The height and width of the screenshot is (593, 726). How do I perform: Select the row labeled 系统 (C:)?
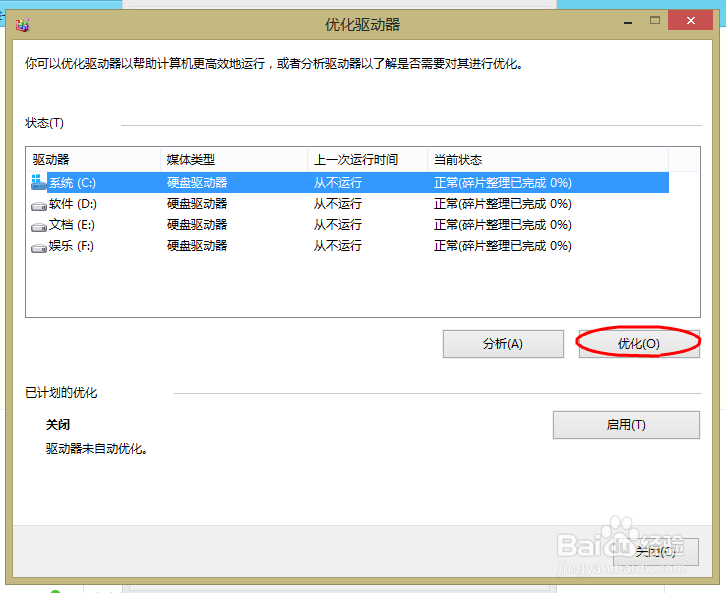[x=350, y=182]
